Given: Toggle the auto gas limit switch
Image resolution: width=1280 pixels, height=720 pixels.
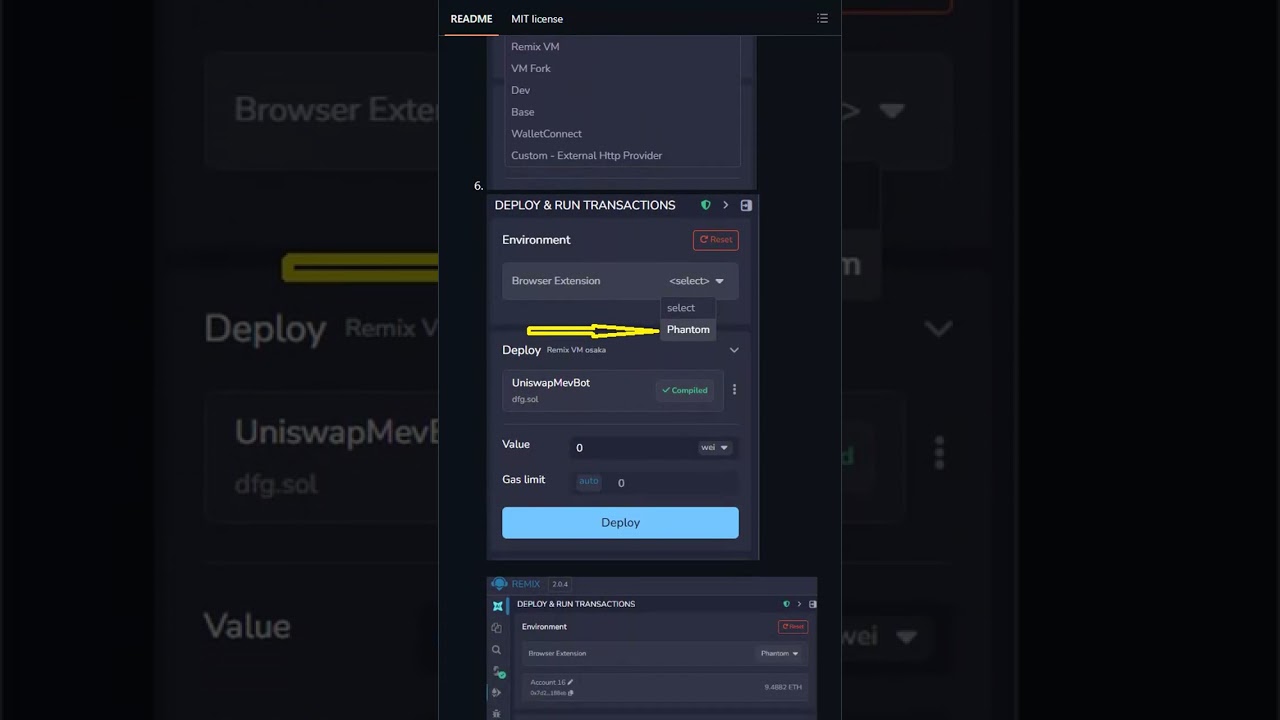Looking at the screenshot, I should click(589, 481).
